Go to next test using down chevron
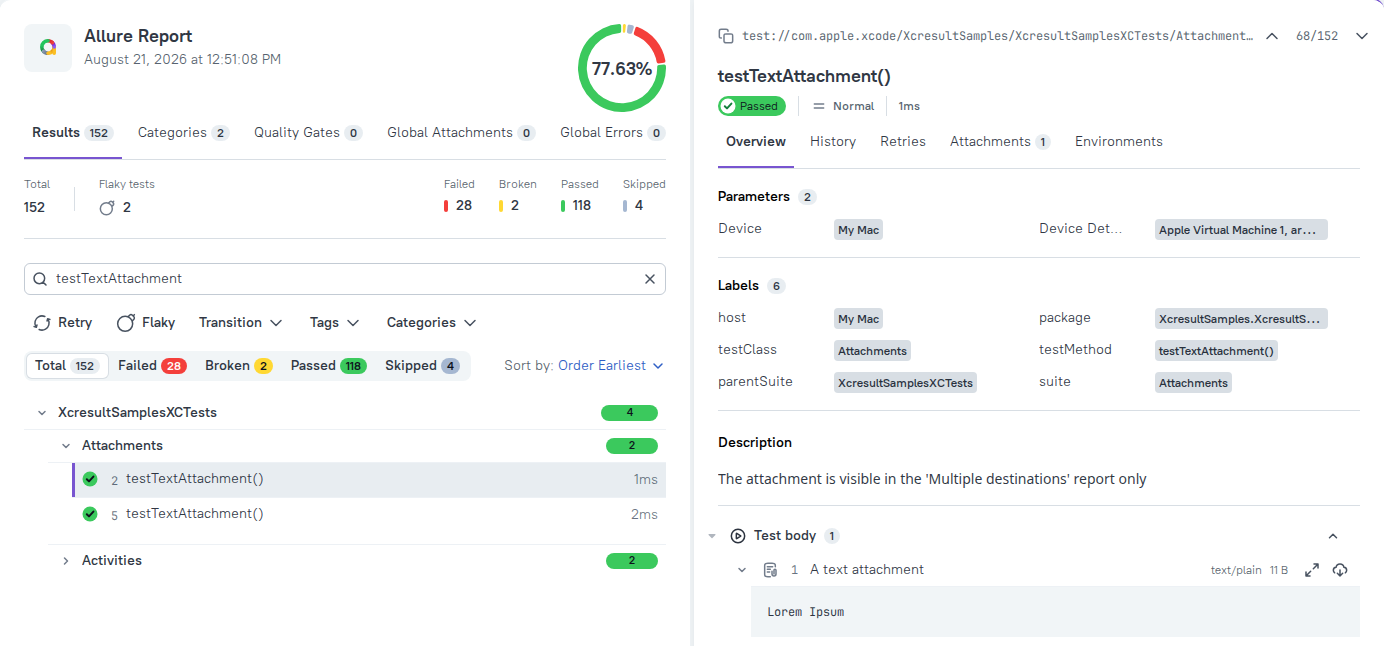Image resolution: width=1384 pixels, height=646 pixels. pos(1361,36)
